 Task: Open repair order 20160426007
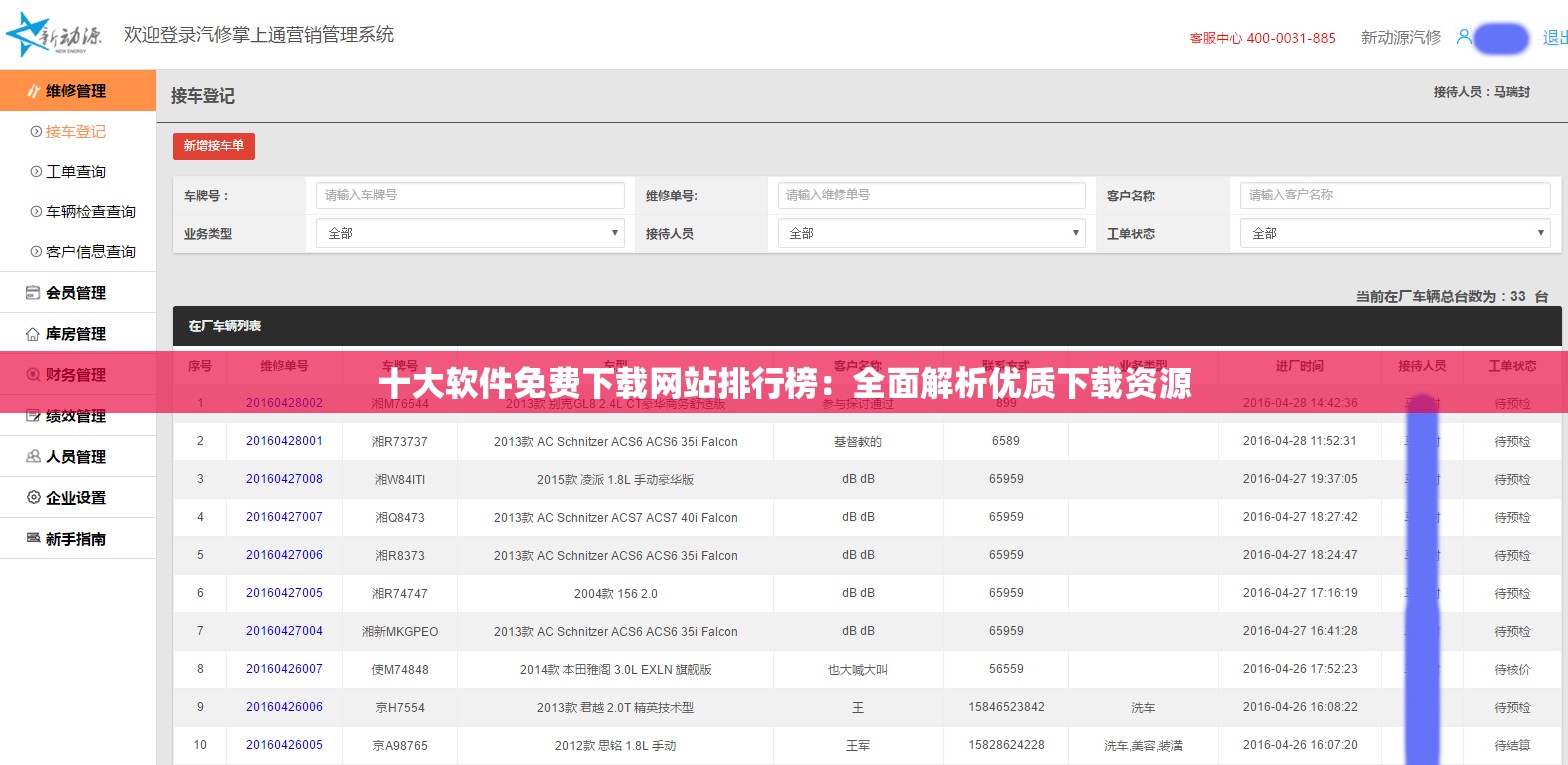tap(284, 669)
